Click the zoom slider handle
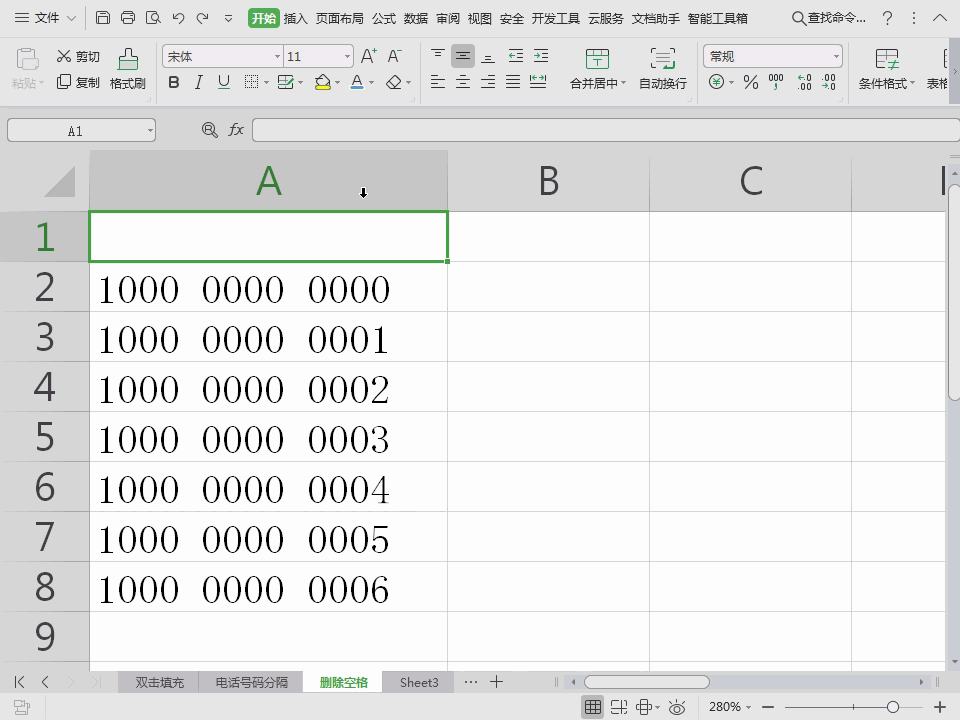The image size is (960, 720). [893, 707]
